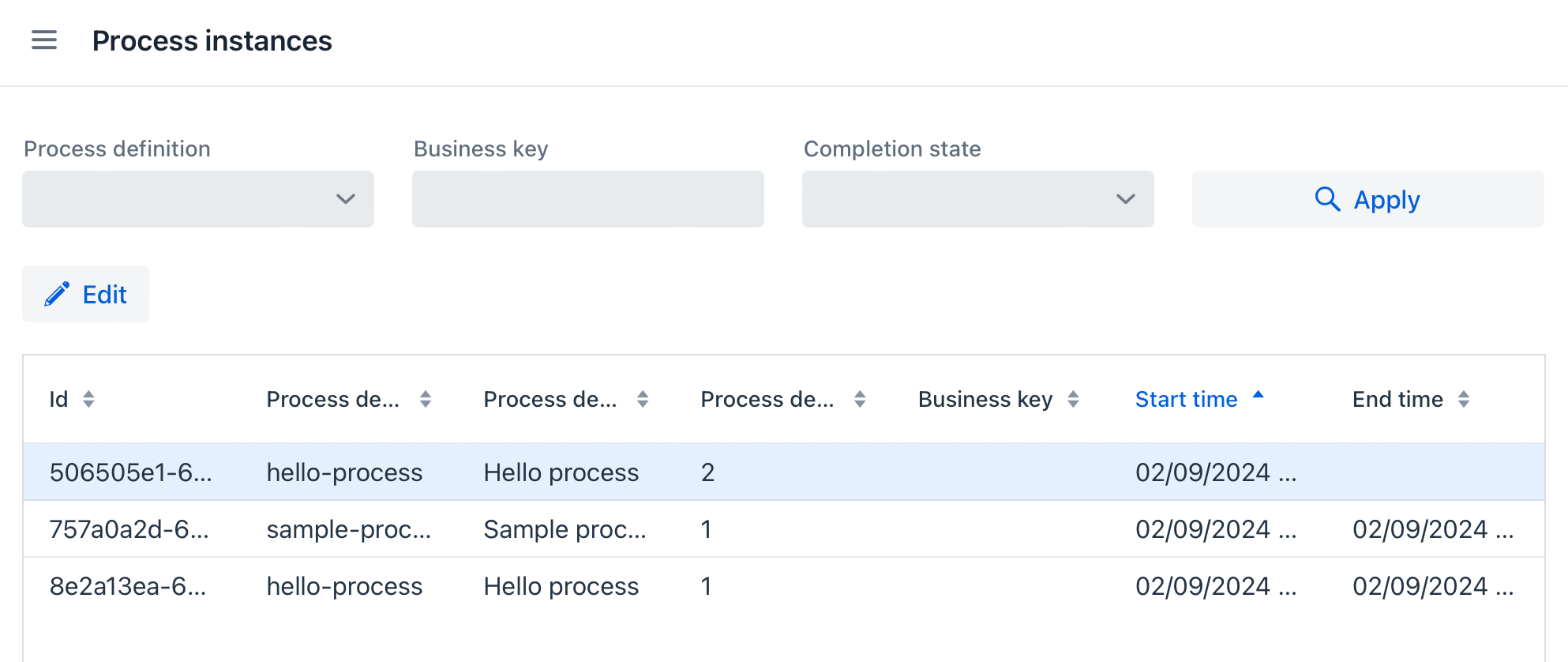Toggle the Start time ascending sort arrow

pos(1259,395)
